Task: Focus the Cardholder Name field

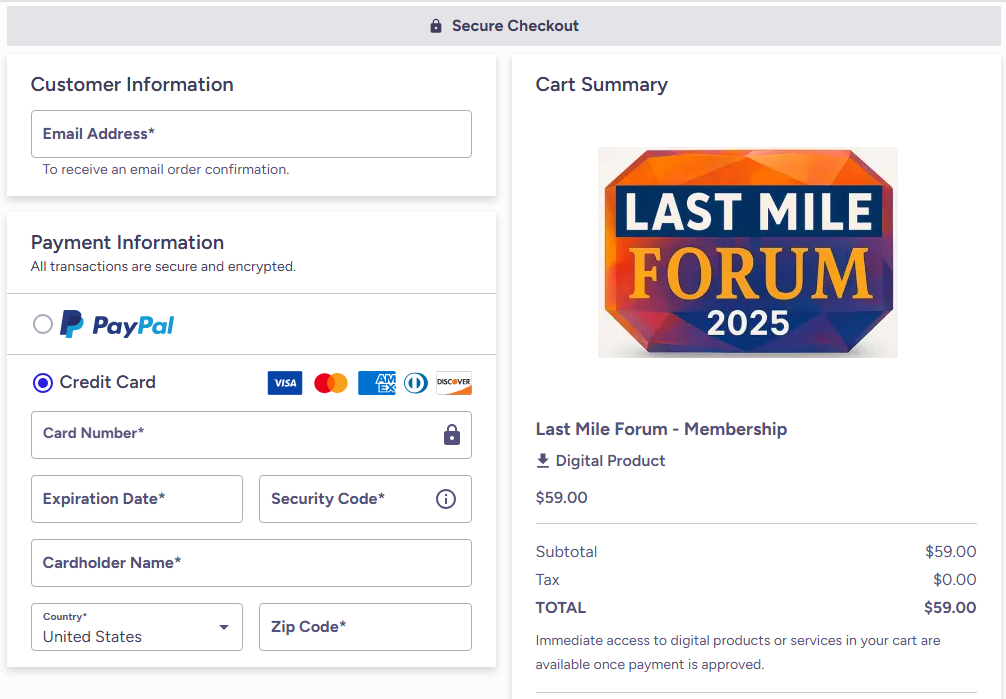Action: [251, 563]
